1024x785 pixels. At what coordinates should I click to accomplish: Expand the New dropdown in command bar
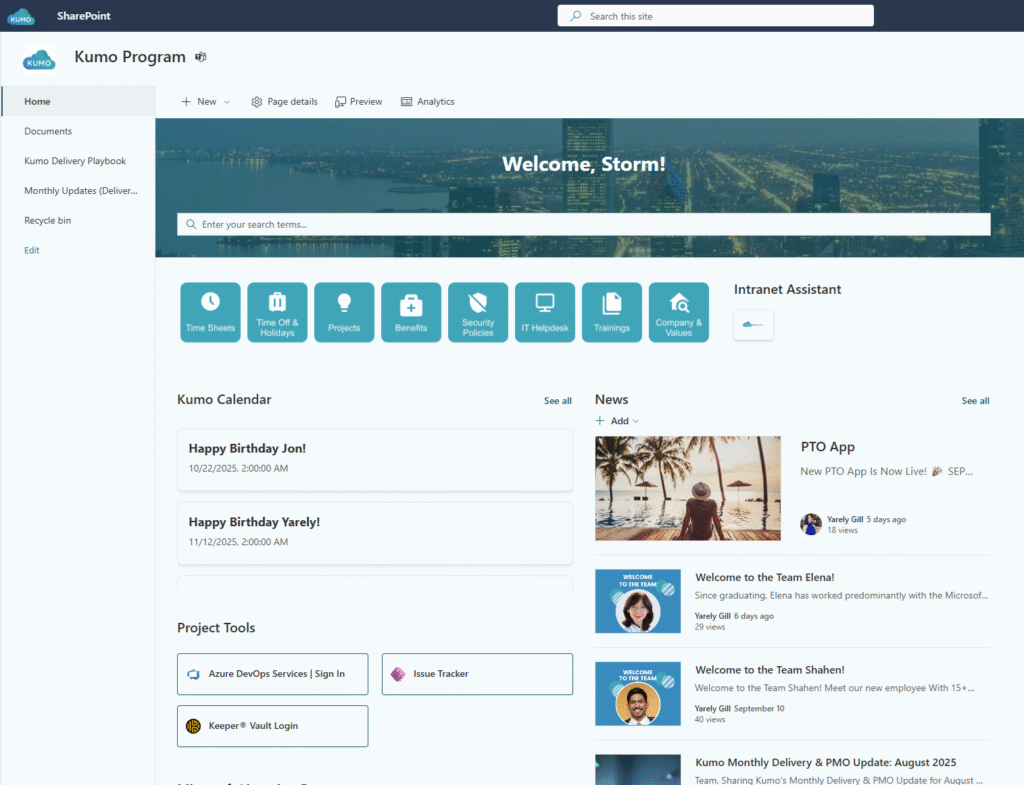(x=206, y=102)
